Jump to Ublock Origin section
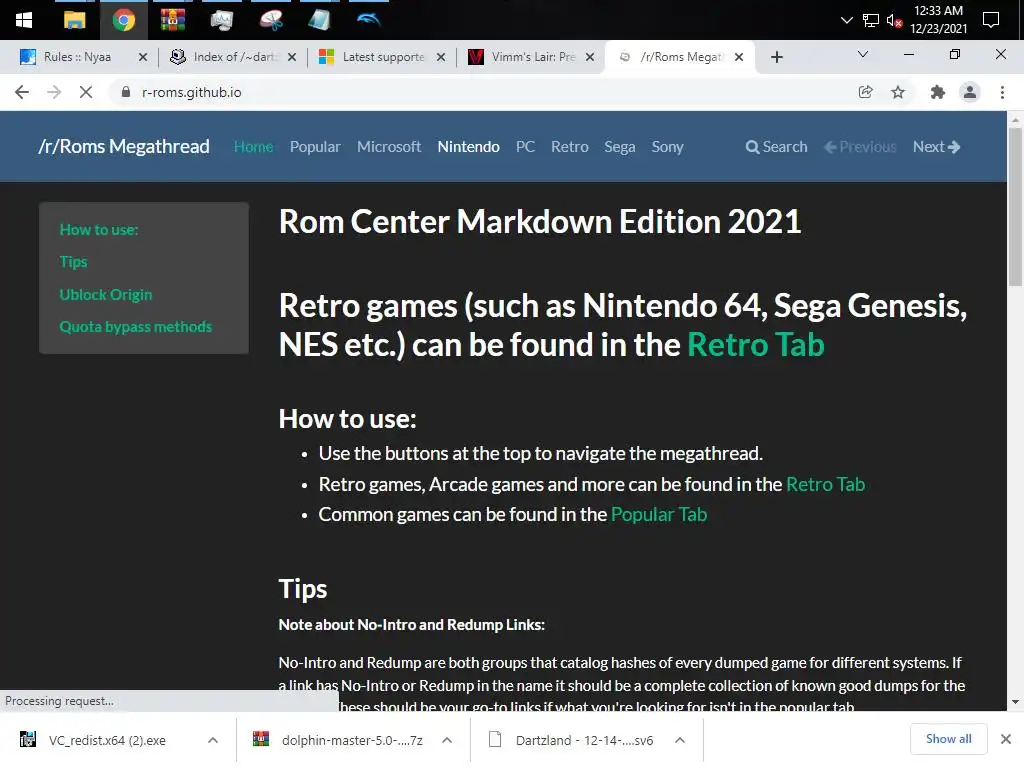Image resolution: width=1024 pixels, height=768 pixels. [x=106, y=295]
